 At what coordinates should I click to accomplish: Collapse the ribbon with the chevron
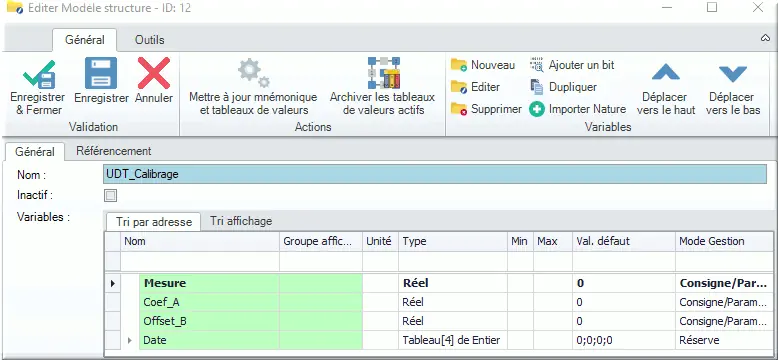[765, 39]
